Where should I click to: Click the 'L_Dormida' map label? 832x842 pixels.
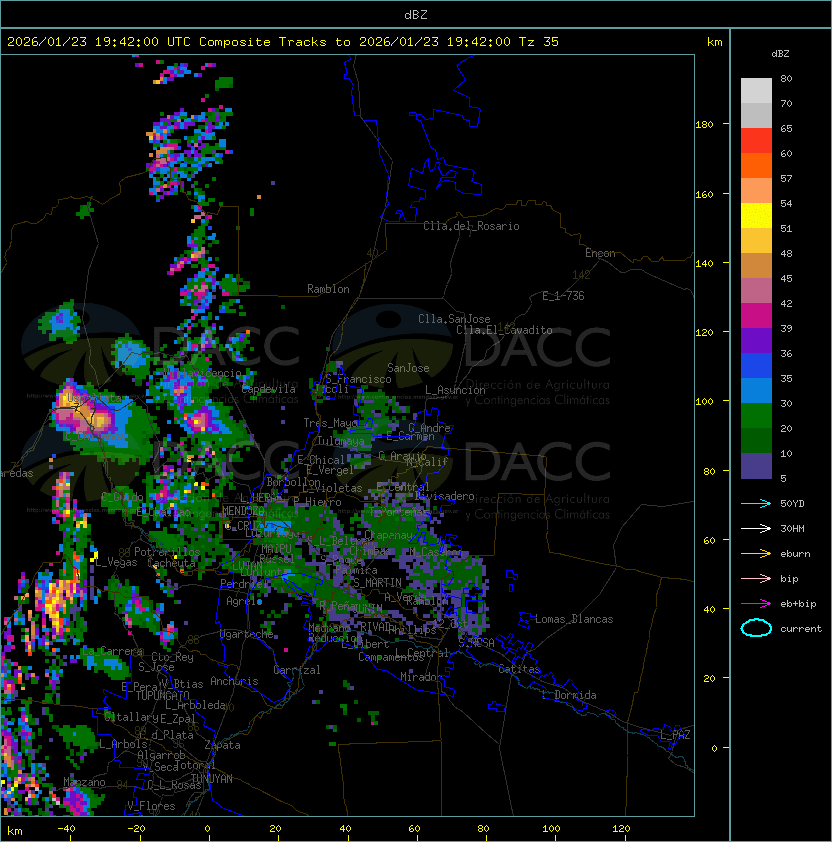(569, 695)
